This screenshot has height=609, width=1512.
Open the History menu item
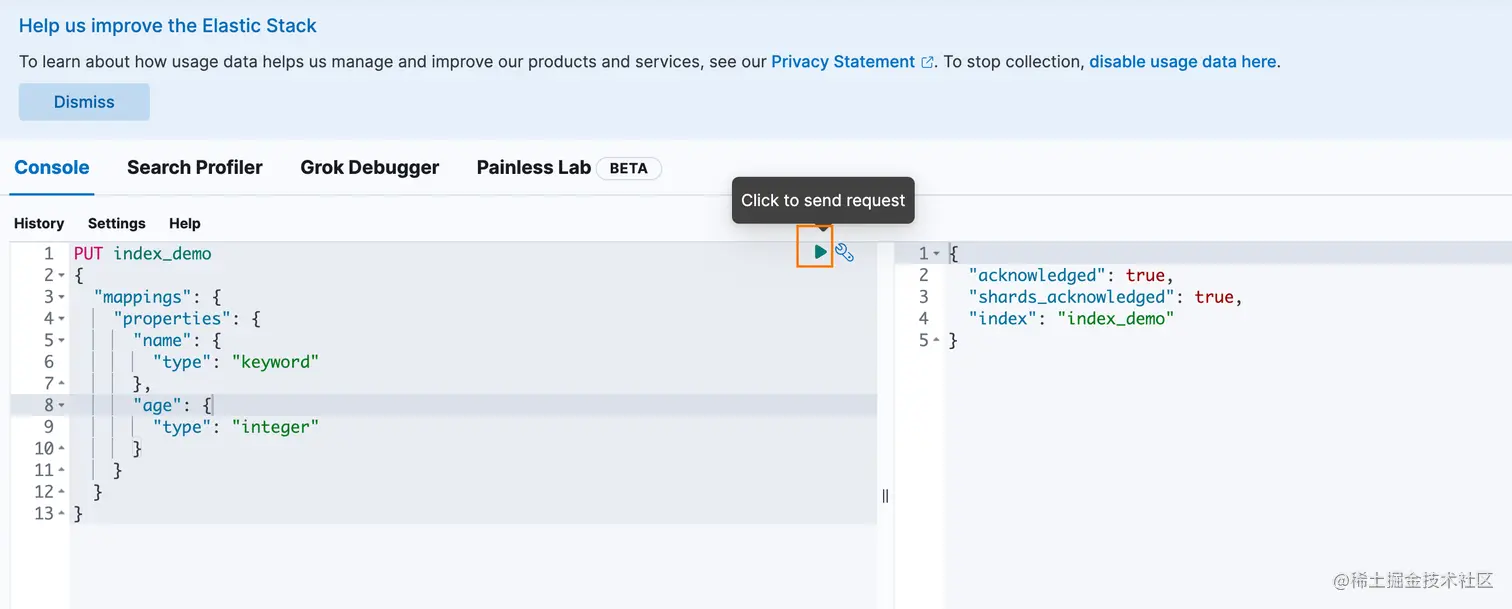tap(39, 224)
